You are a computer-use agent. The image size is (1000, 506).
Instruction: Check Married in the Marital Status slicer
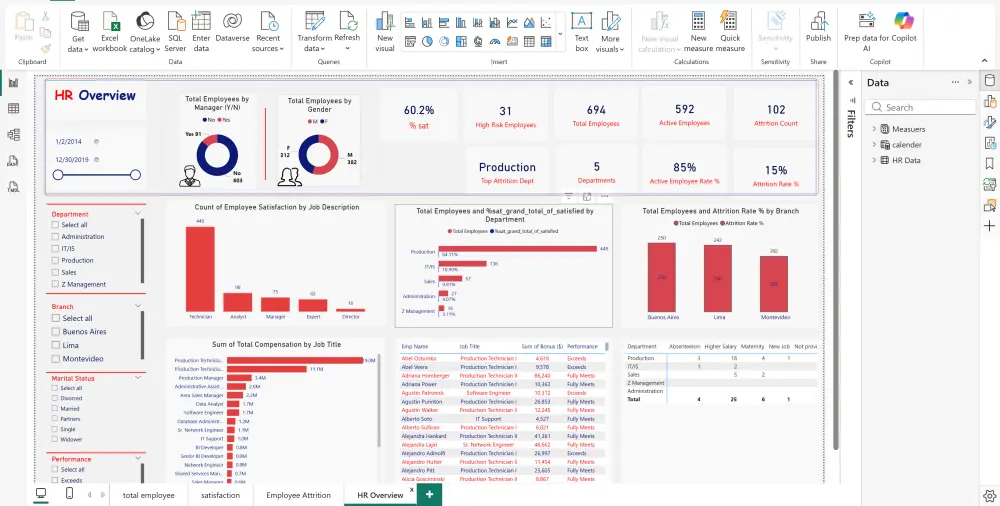pyautogui.click(x=55, y=408)
